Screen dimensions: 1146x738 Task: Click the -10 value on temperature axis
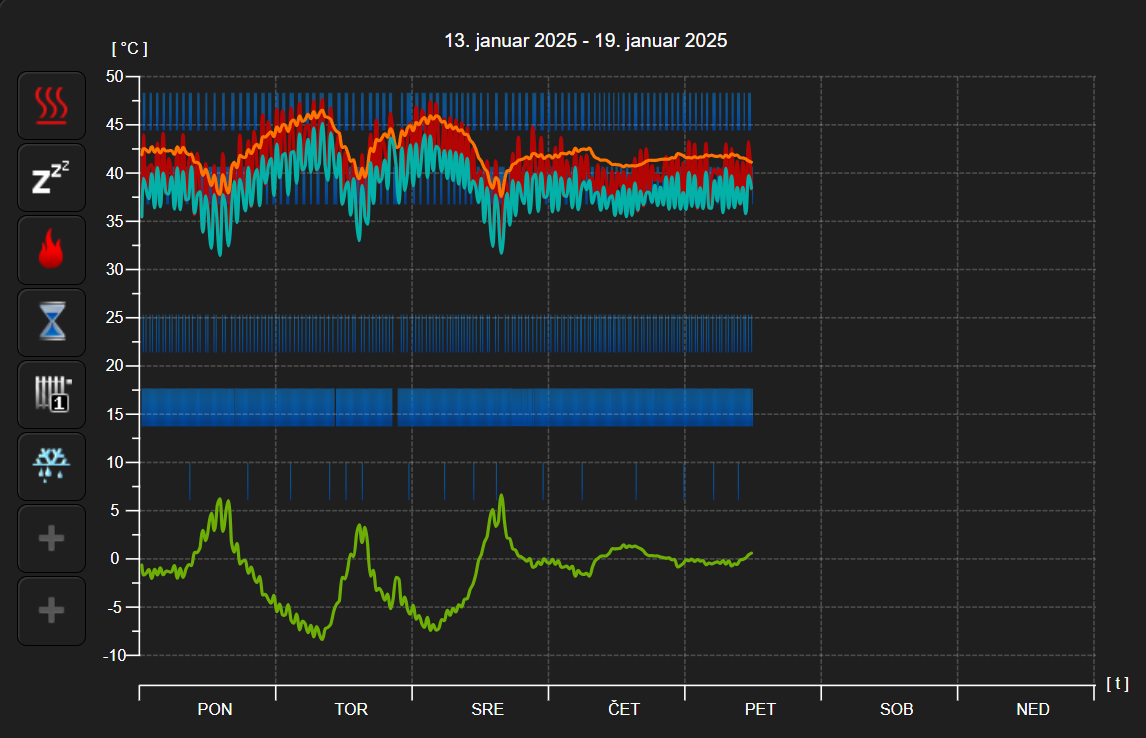[114, 655]
